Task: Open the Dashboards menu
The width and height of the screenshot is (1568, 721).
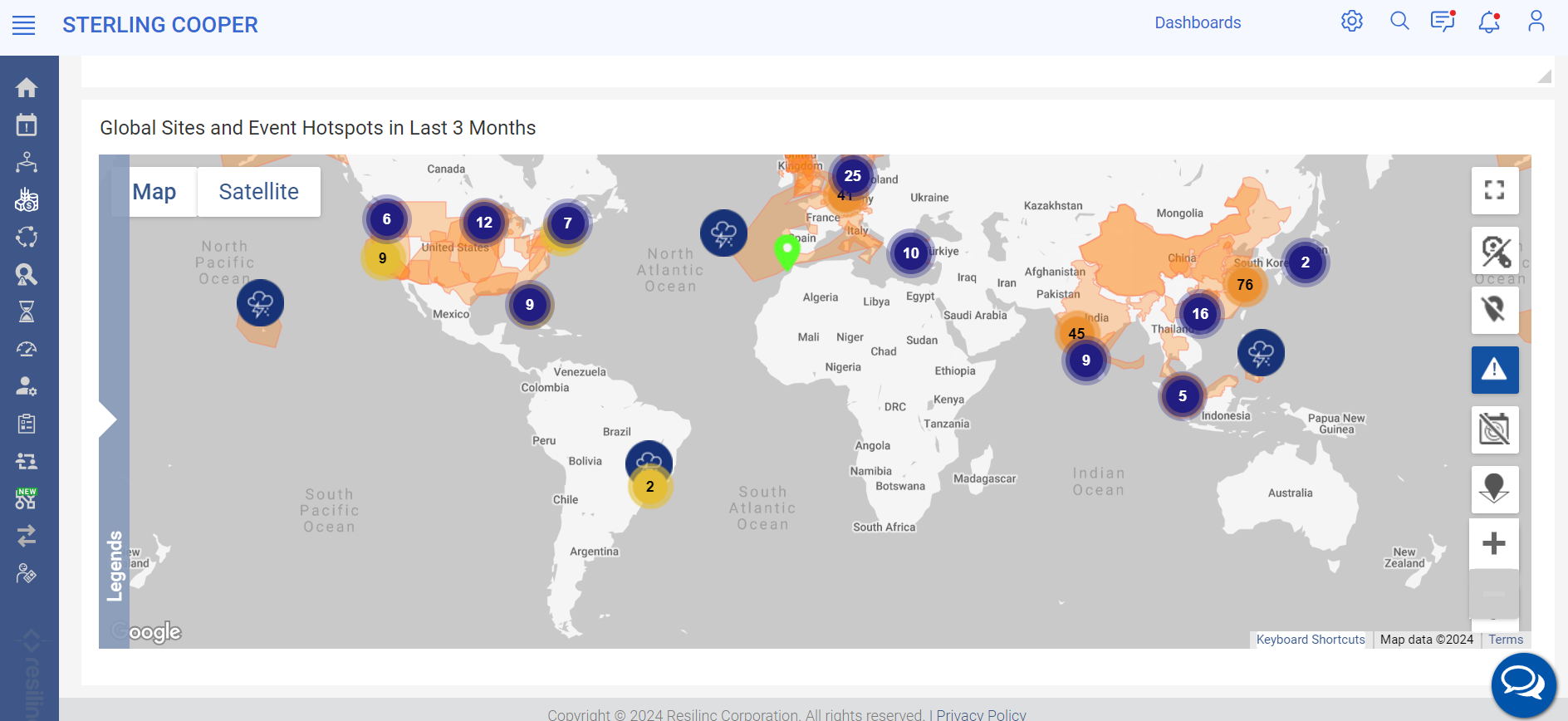Action: pos(1198,22)
